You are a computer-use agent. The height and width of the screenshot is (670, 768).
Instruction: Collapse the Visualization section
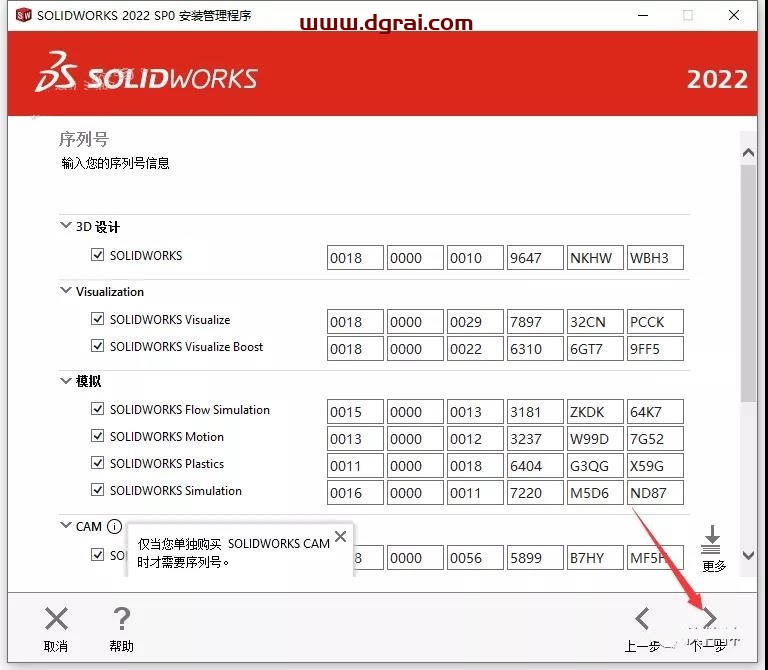coord(66,290)
